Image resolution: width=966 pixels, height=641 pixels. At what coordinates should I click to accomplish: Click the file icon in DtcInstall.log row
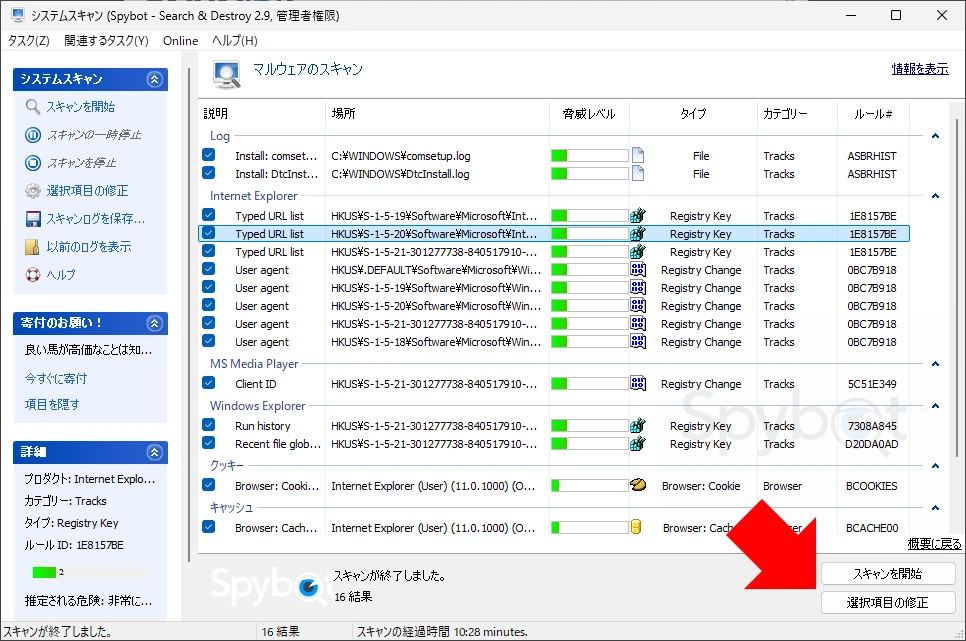638,174
